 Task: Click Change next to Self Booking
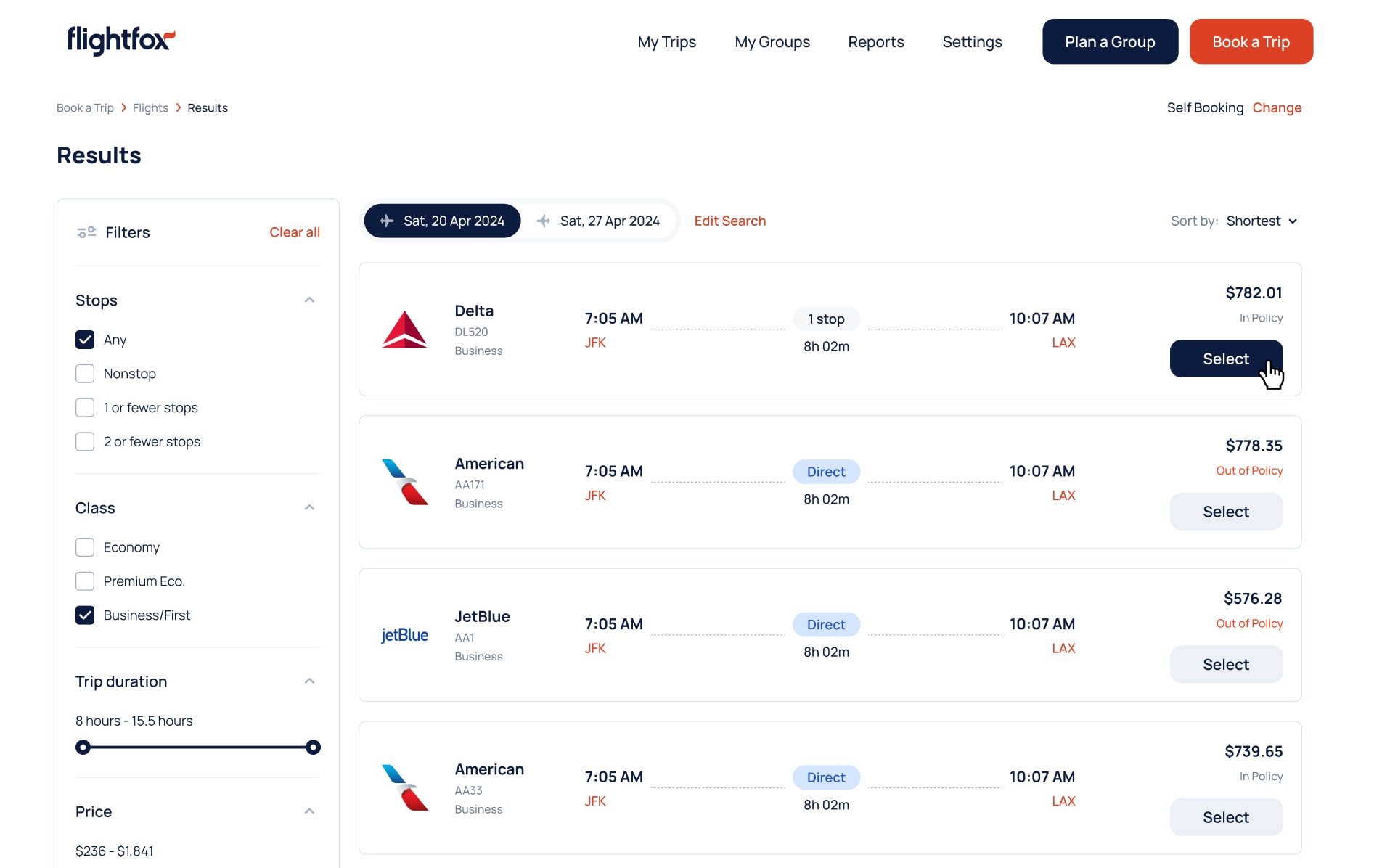click(1277, 107)
